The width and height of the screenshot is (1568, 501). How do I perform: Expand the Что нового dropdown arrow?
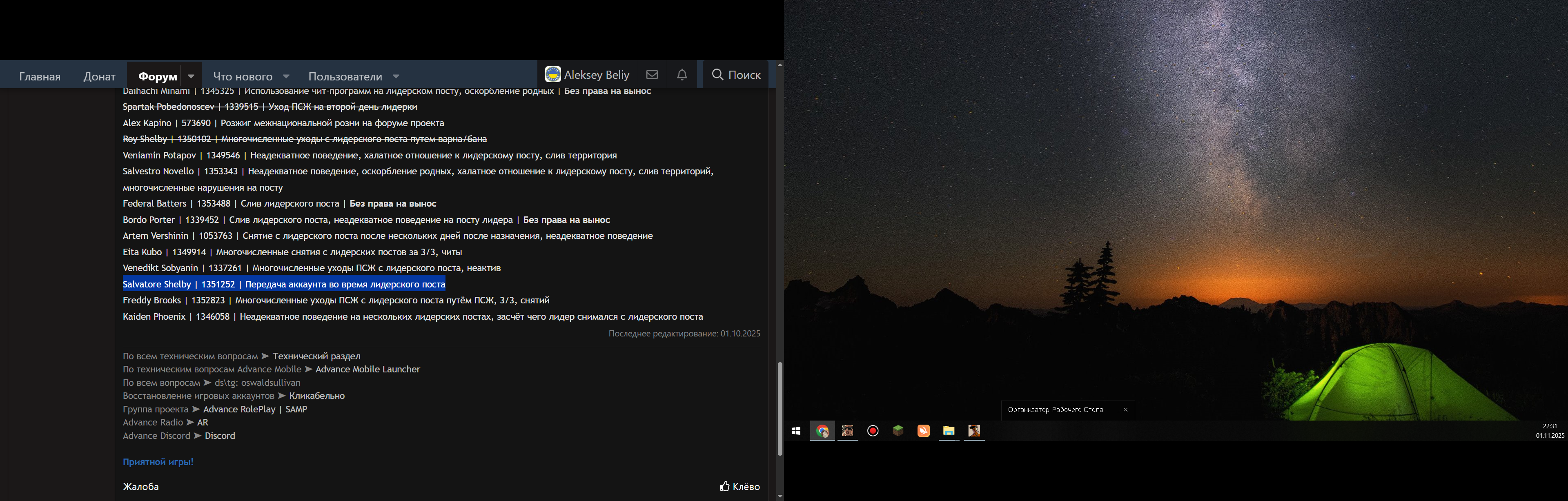pyautogui.click(x=286, y=76)
